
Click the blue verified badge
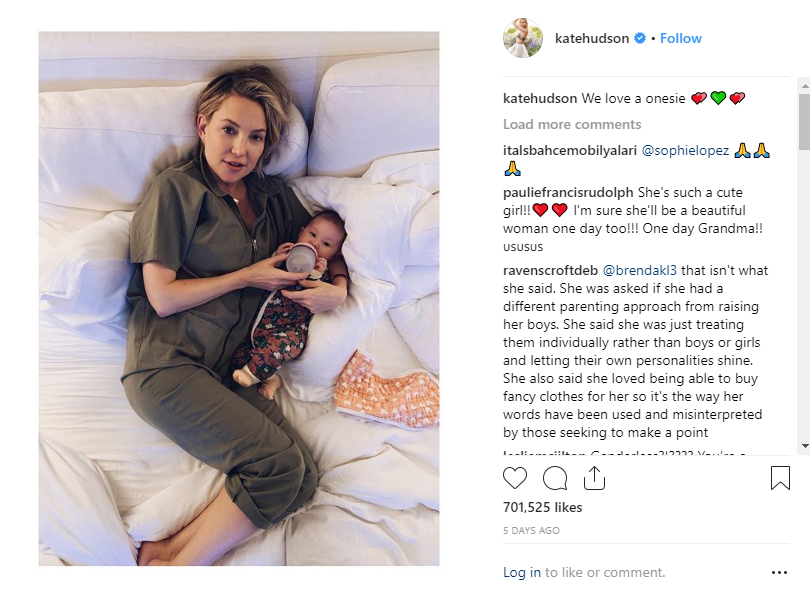[x=640, y=38]
